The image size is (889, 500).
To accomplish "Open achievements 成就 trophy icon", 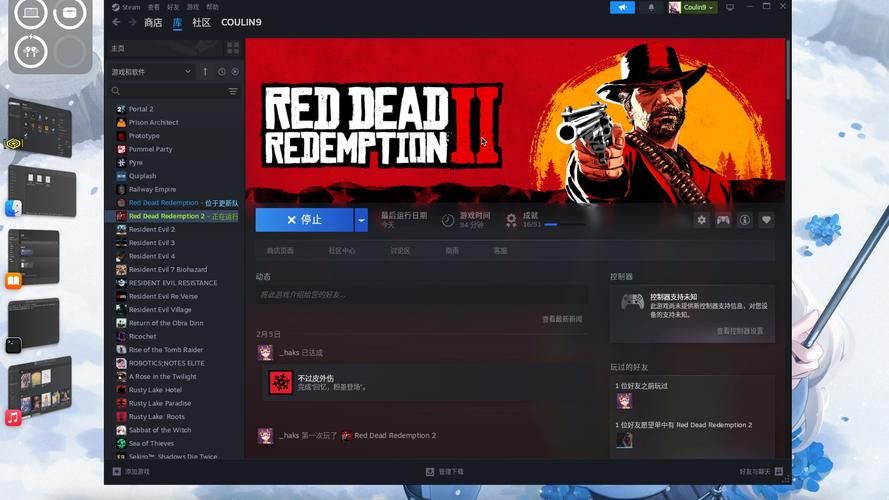I will point(511,220).
